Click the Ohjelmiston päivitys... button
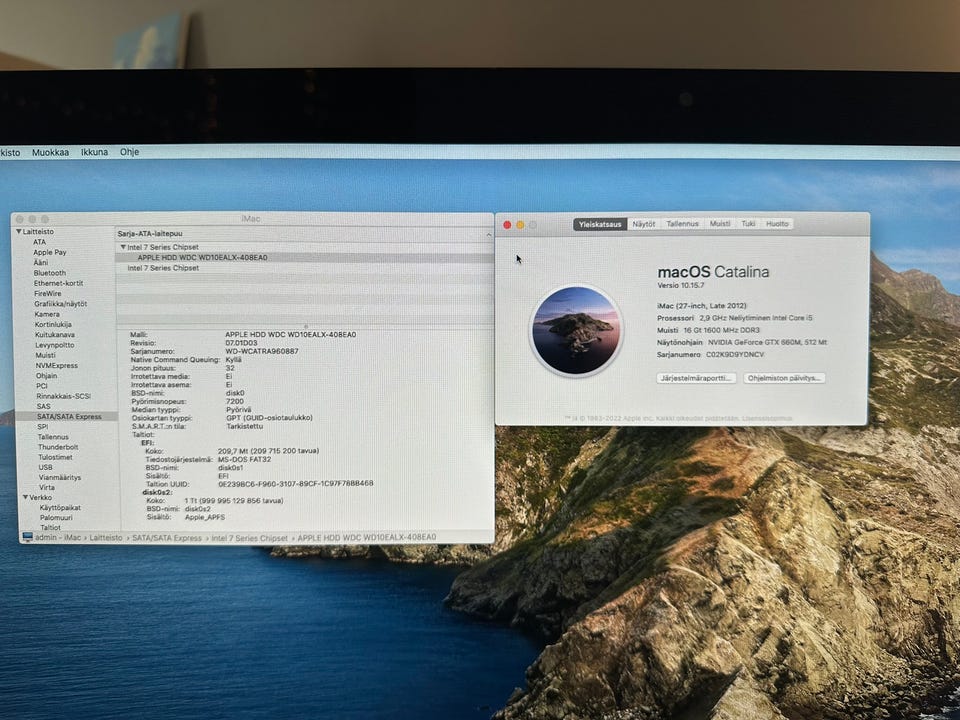The width and height of the screenshot is (960, 720). pyautogui.click(x=784, y=378)
